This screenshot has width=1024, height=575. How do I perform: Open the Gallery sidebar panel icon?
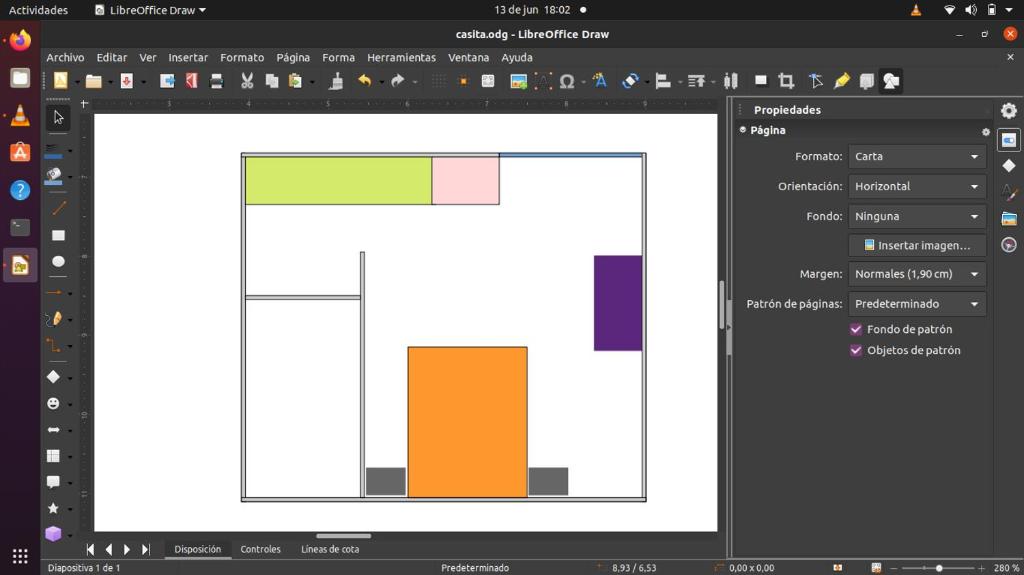click(x=1008, y=219)
